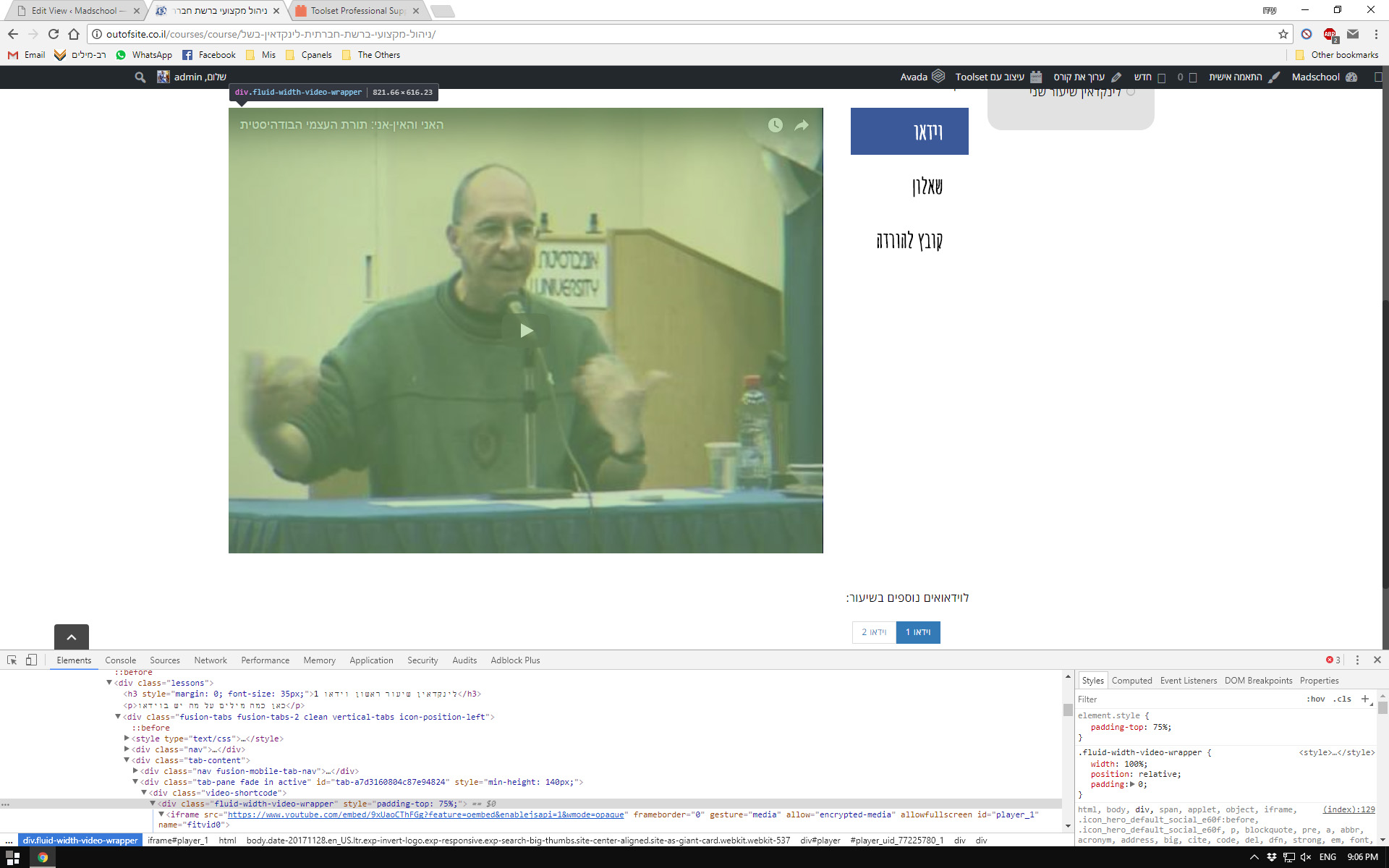This screenshot has width=1389, height=868.
Task: Switch to the DOM Breakpoints tab
Action: point(1258,680)
